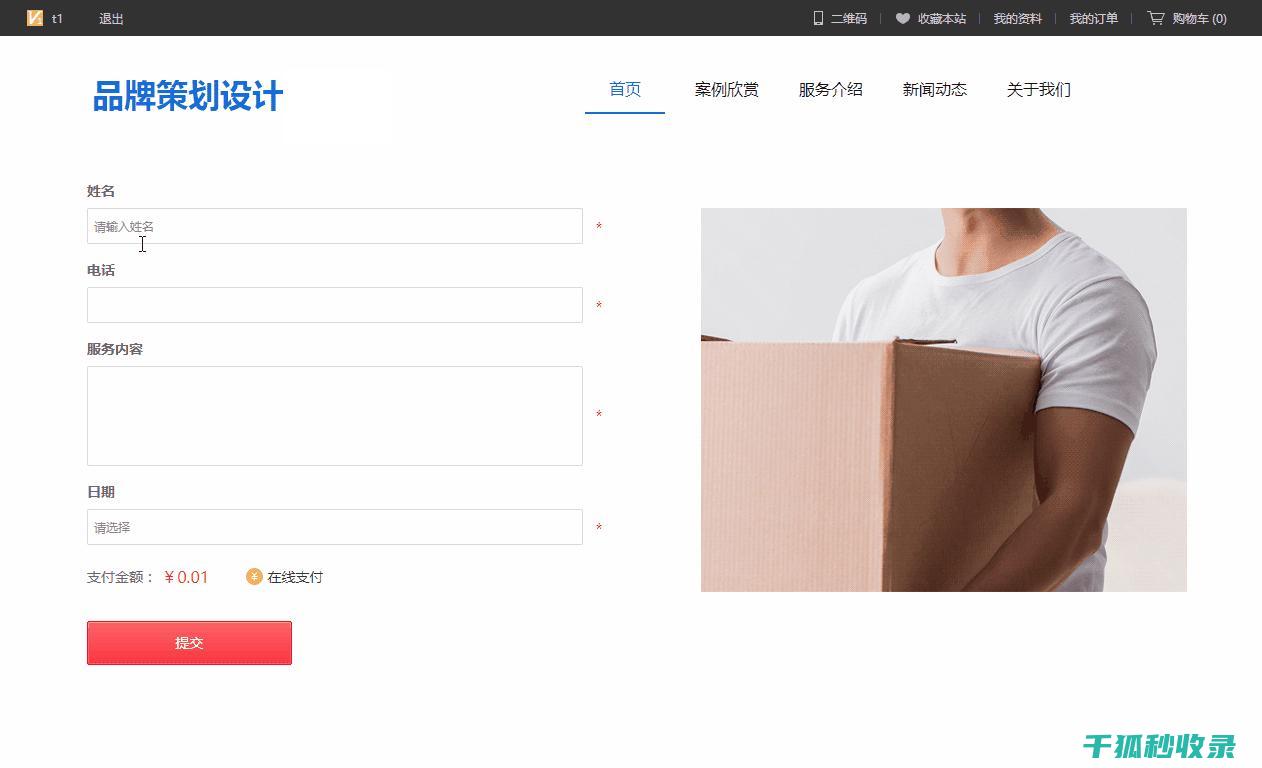1262x768 pixels.
Task: Open the 案例欣赏 navigation tab
Action: tap(727, 90)
